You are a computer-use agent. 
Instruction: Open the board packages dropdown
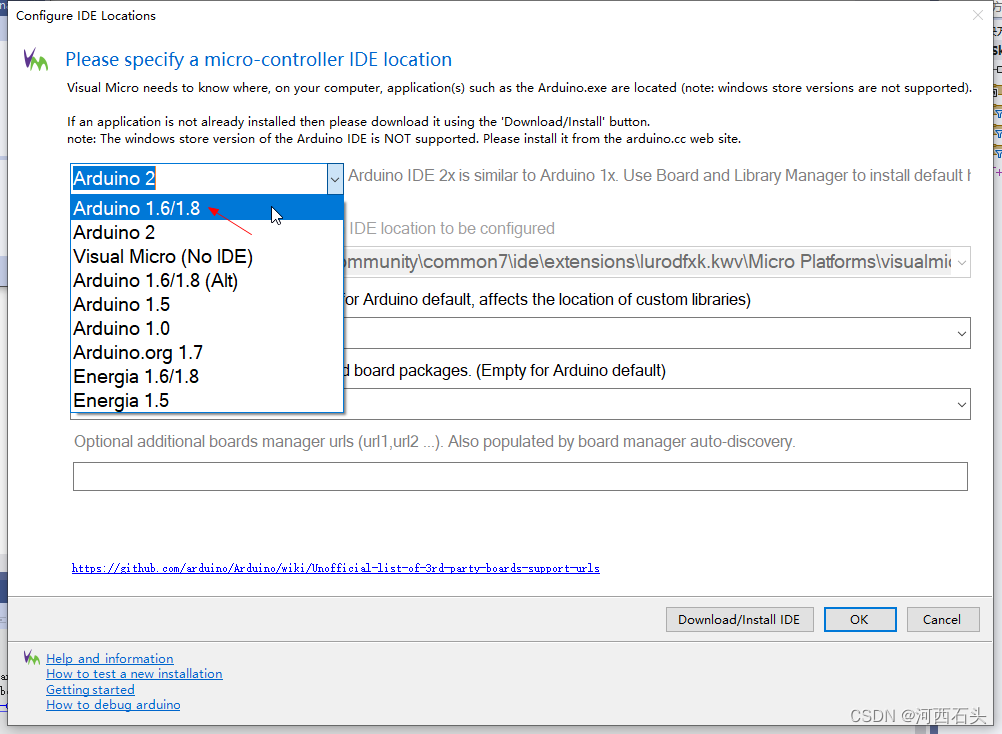959,403
